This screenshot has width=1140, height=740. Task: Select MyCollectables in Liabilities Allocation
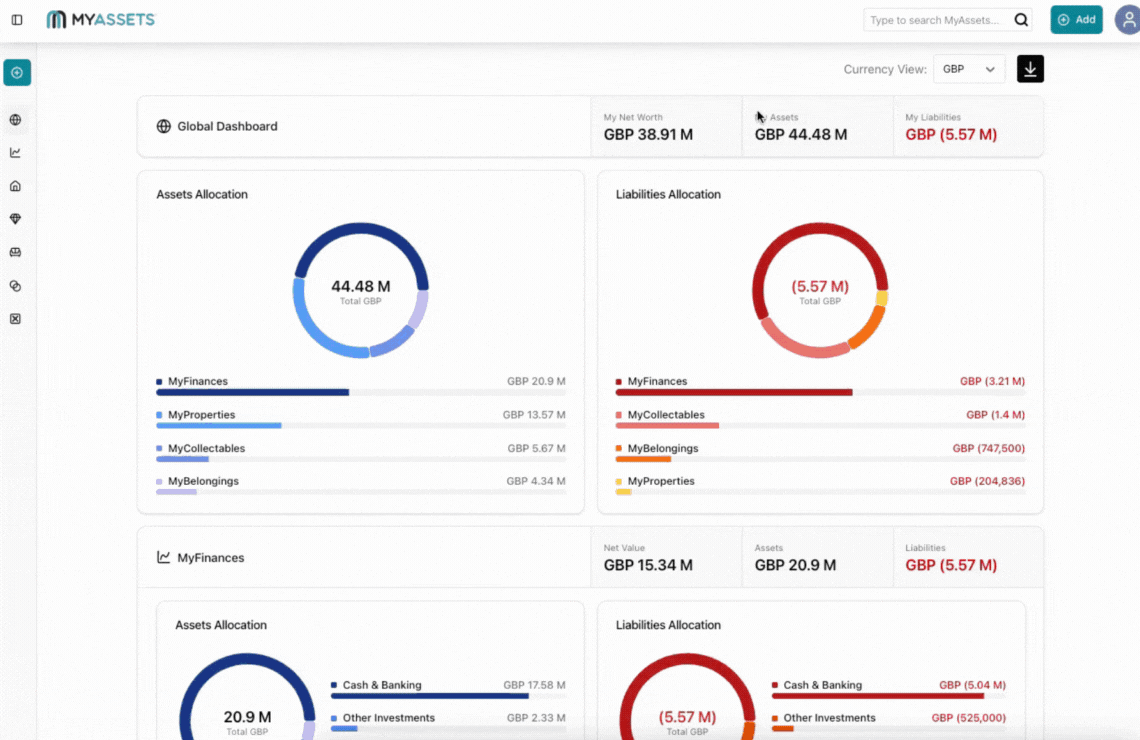pyautogui.click(x=666, y=415)
